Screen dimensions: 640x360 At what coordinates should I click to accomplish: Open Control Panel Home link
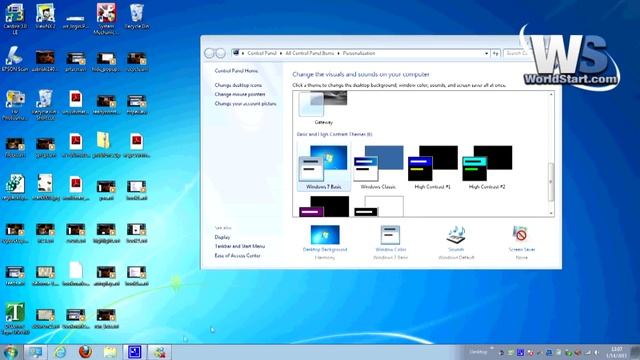point(236,71)
